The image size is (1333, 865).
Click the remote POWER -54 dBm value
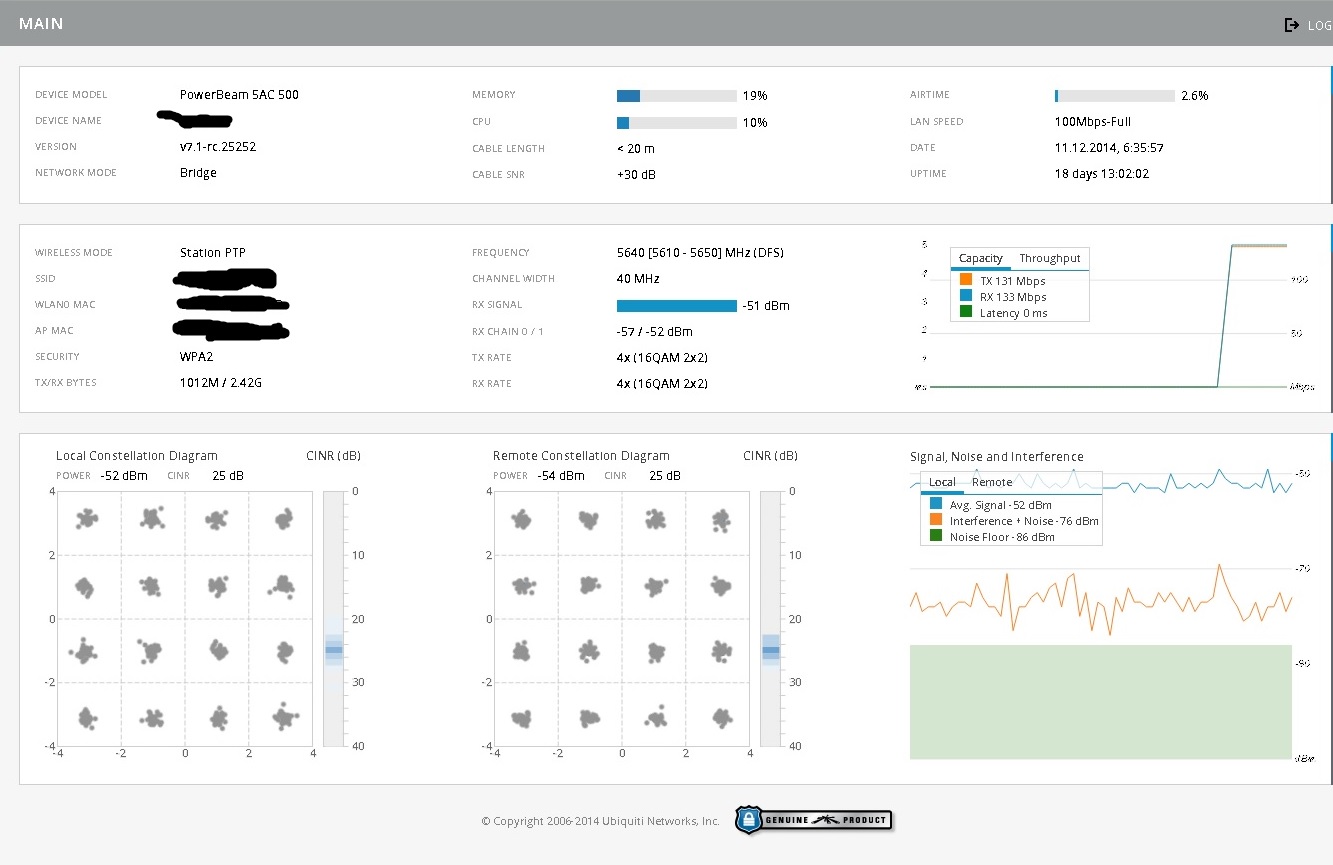[561, 476]
